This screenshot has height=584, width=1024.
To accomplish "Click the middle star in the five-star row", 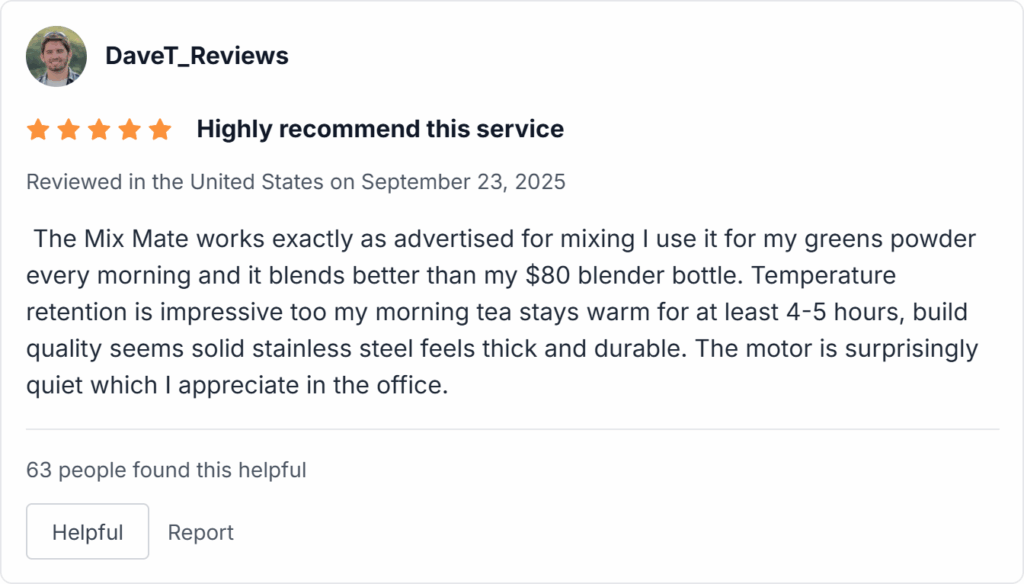I will coord(99,128).
